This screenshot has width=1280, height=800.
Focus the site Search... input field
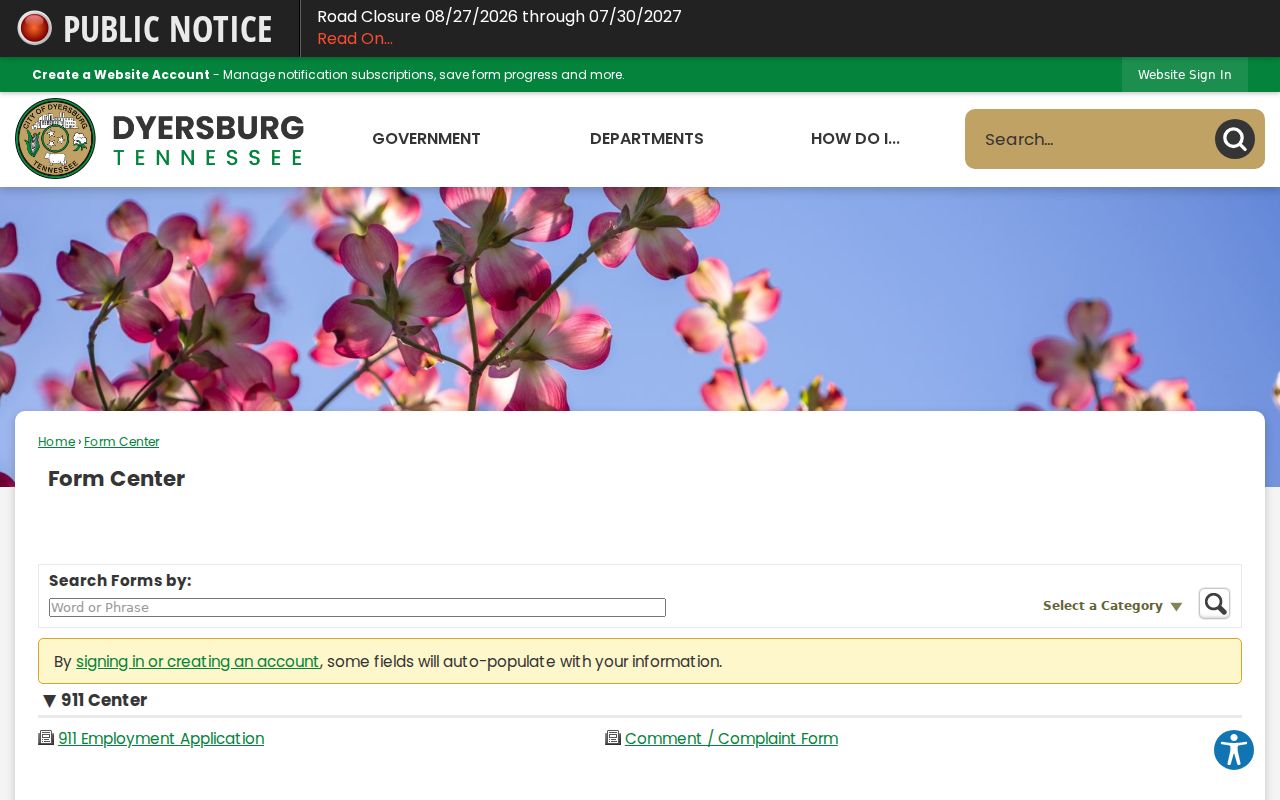(x=1090, y=139)
